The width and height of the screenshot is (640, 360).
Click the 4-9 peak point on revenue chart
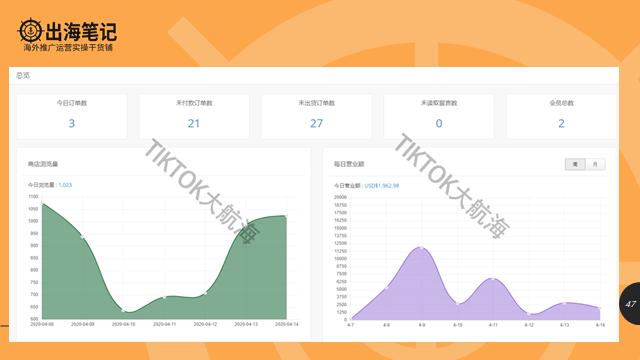tap(422, 248)
